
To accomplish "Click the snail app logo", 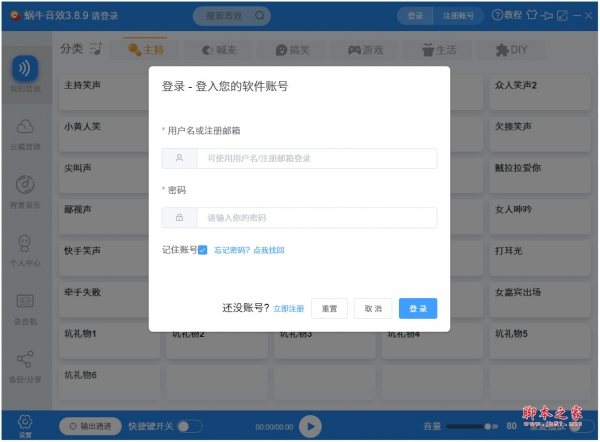I will pos(15,16).
